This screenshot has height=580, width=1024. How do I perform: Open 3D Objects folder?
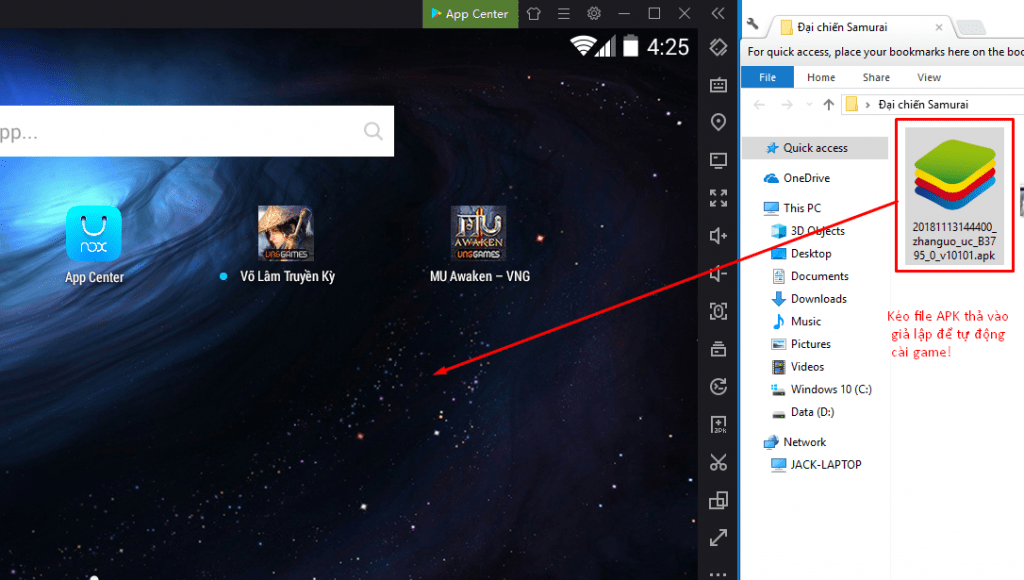818,231
